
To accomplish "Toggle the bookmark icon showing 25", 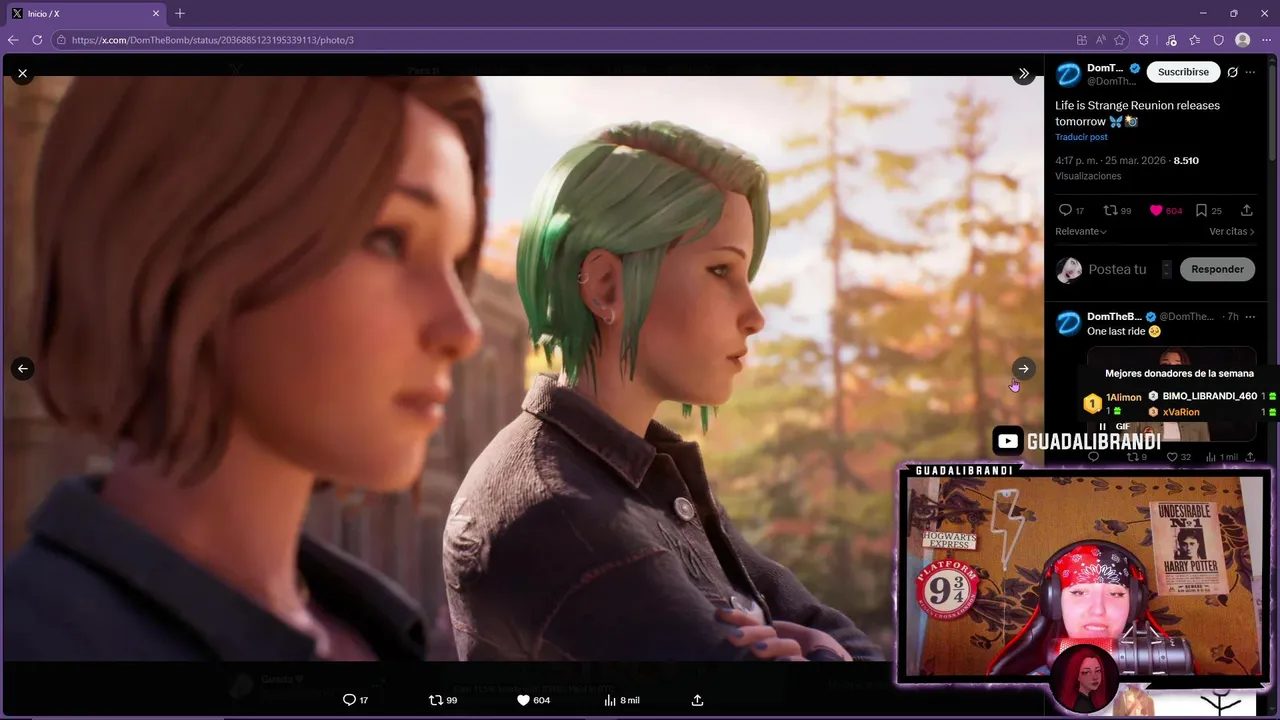I will point(1202,210).
